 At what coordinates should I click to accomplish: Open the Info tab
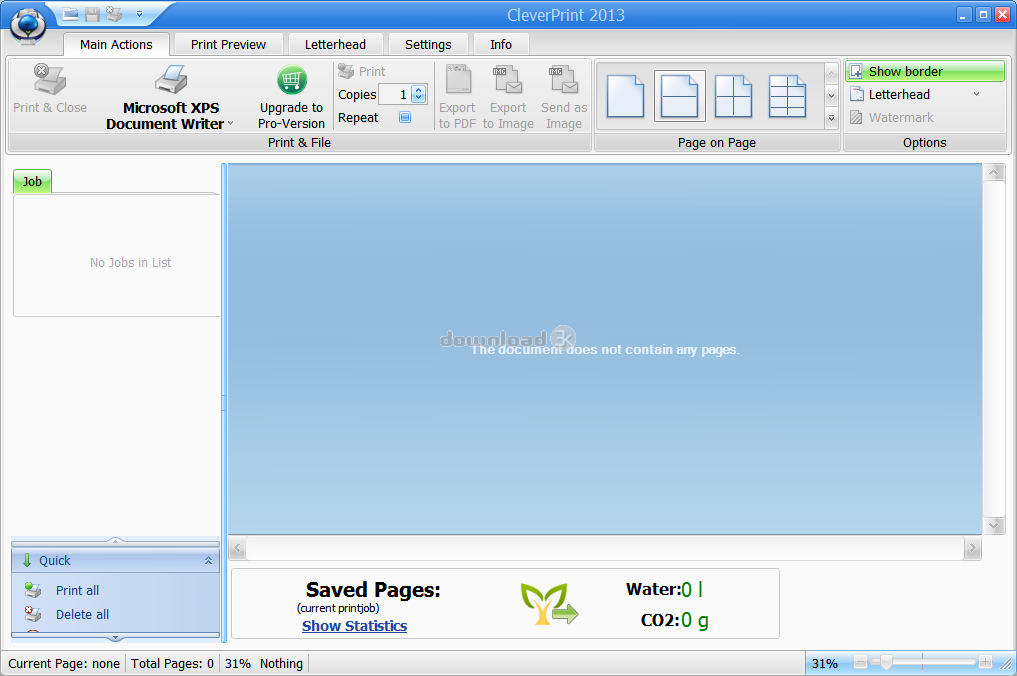(501, 44)
